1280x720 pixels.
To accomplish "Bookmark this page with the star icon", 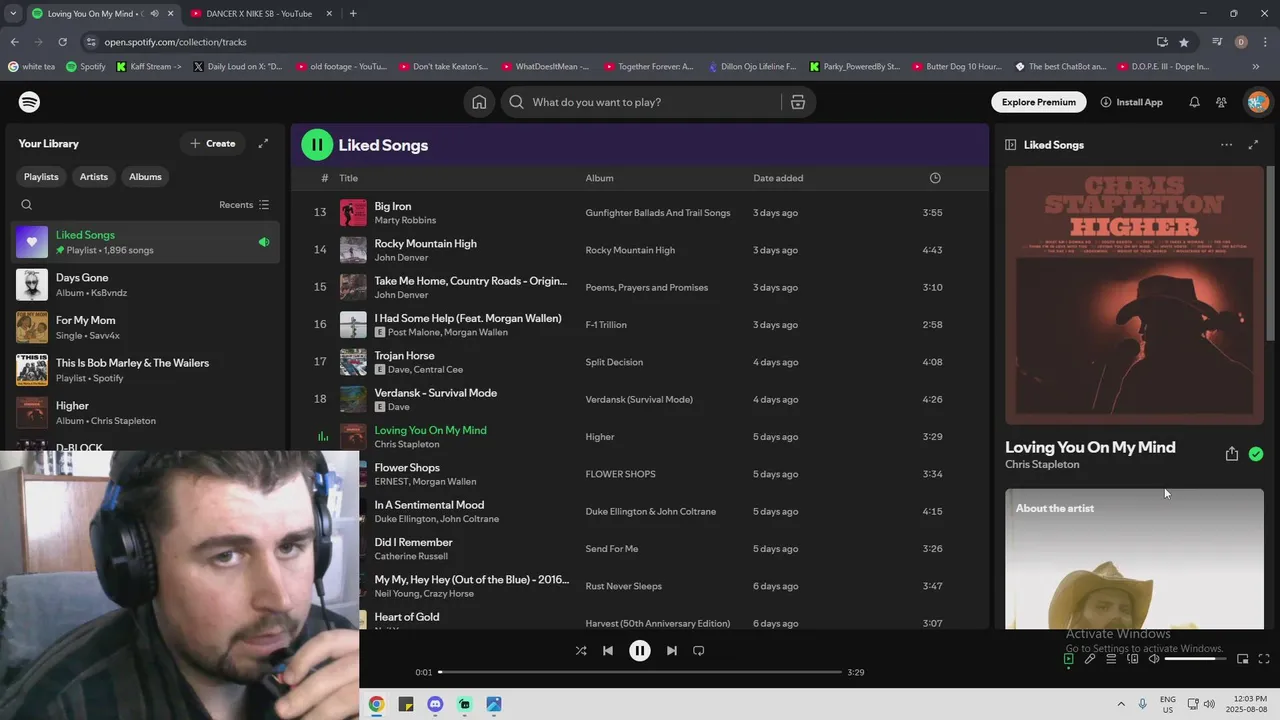I will [1184, 42].
